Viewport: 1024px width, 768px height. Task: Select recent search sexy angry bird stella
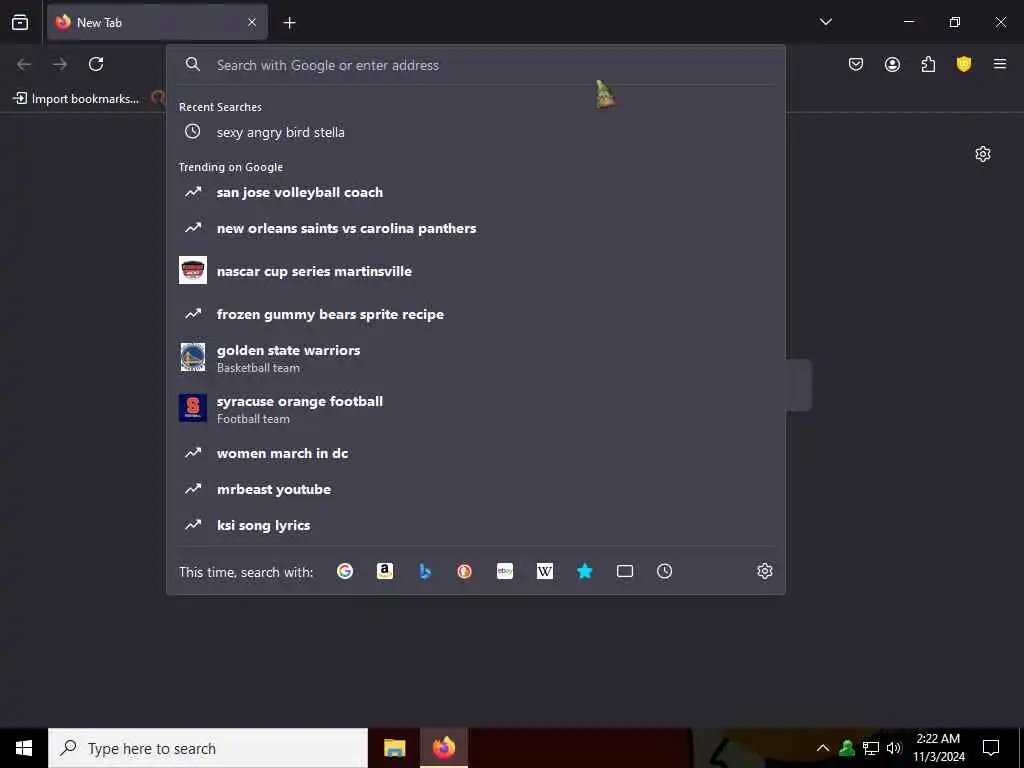475,132
